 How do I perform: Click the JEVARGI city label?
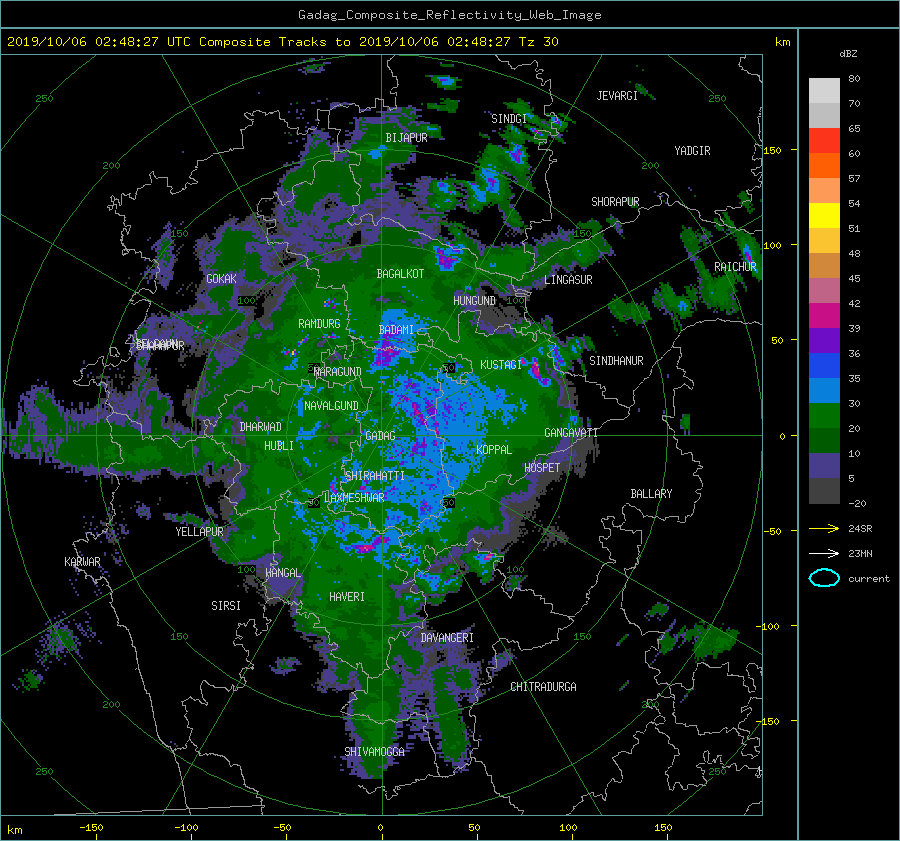click(617, 96)
